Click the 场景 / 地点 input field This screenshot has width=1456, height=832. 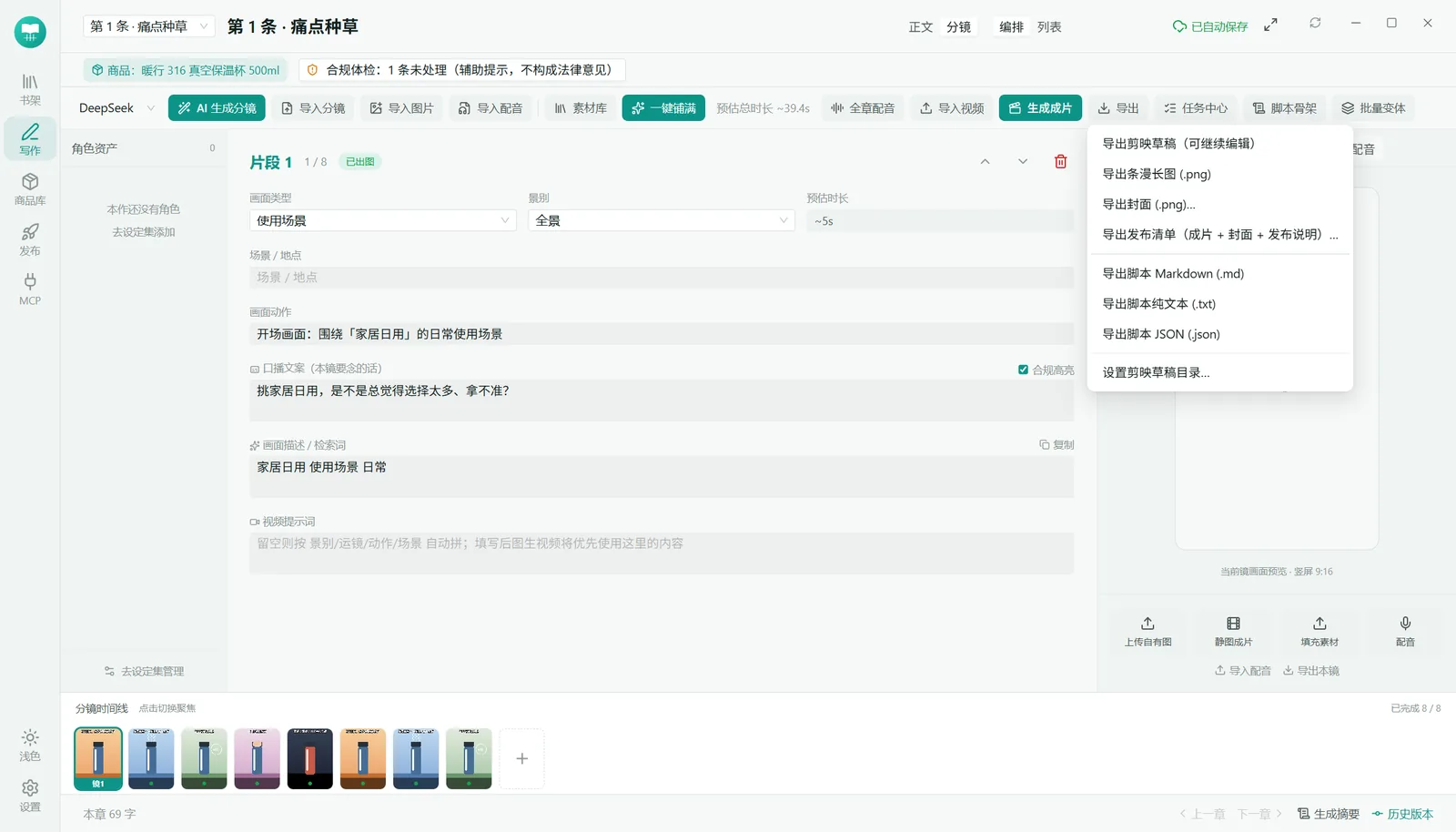click(x=662, y=277)
